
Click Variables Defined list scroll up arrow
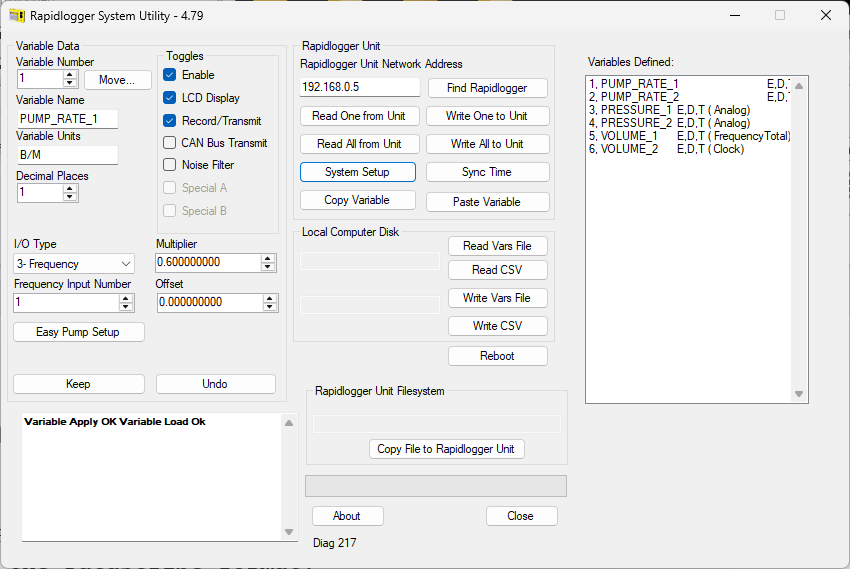coord(799,86)
